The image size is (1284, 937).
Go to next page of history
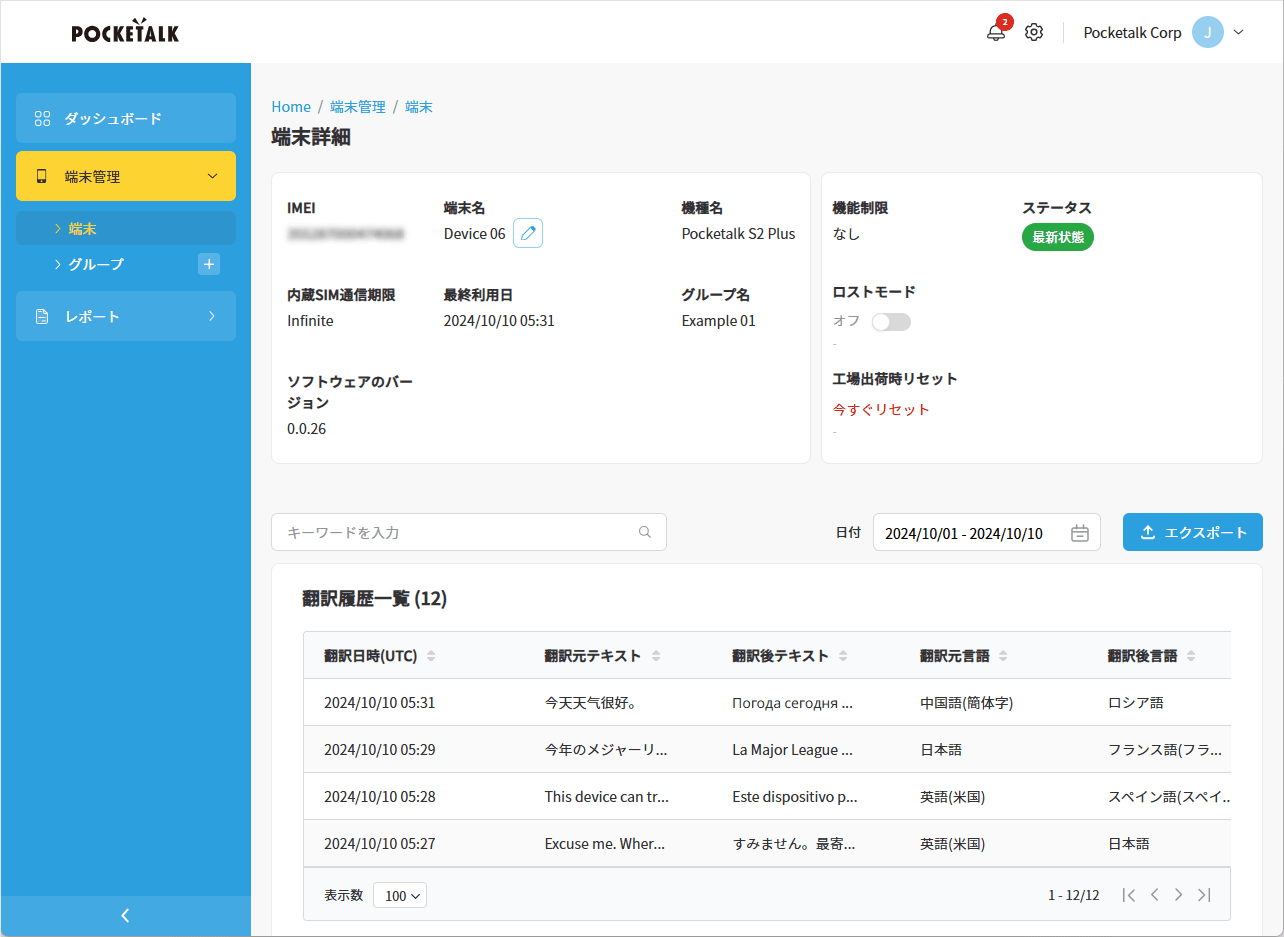1179,895
